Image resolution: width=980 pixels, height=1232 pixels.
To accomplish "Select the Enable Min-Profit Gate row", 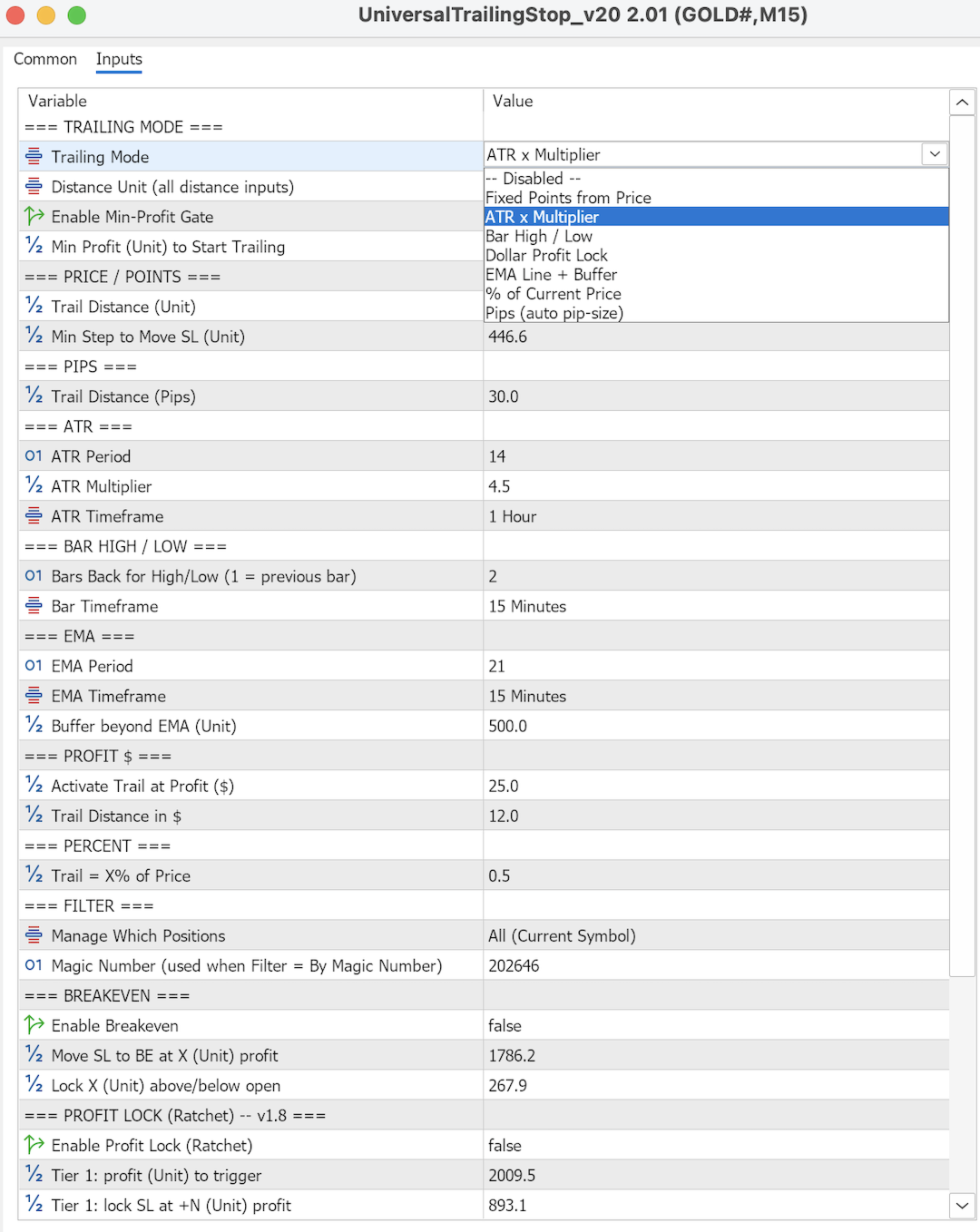I will pyautogui.click(x=250, y=216).
